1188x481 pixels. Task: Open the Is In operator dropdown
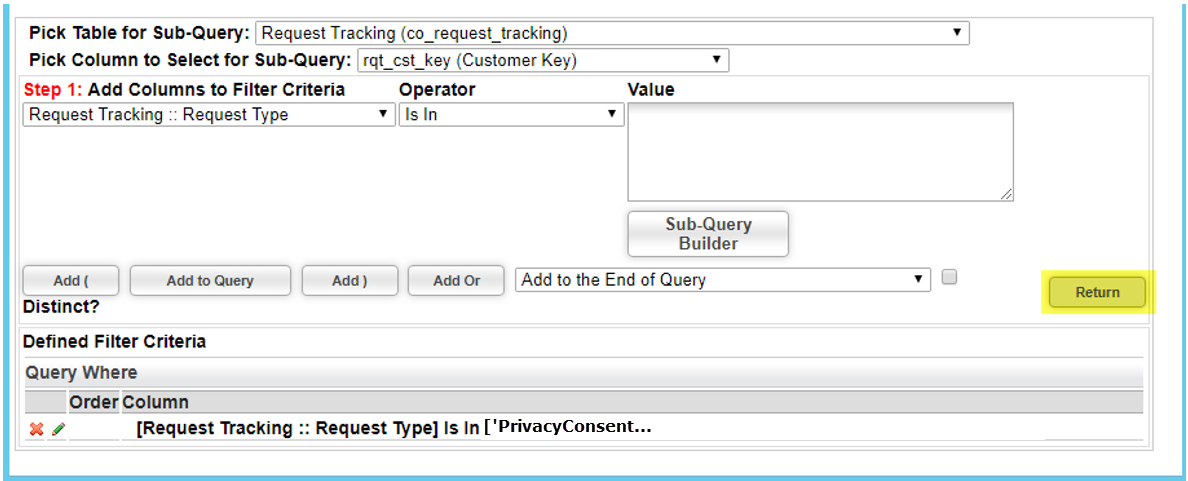click(x=511, y=115)
